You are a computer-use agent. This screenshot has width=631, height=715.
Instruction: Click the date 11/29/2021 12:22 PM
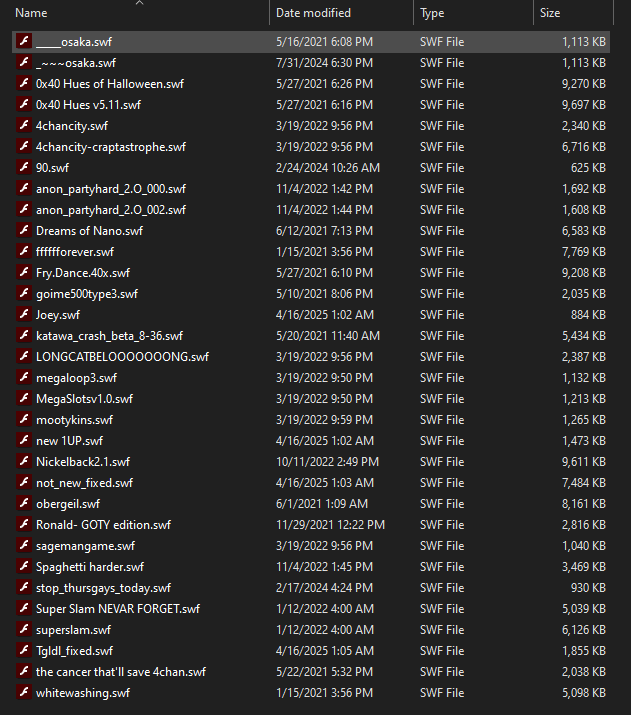pyautogui.click(x=331, y=524)
